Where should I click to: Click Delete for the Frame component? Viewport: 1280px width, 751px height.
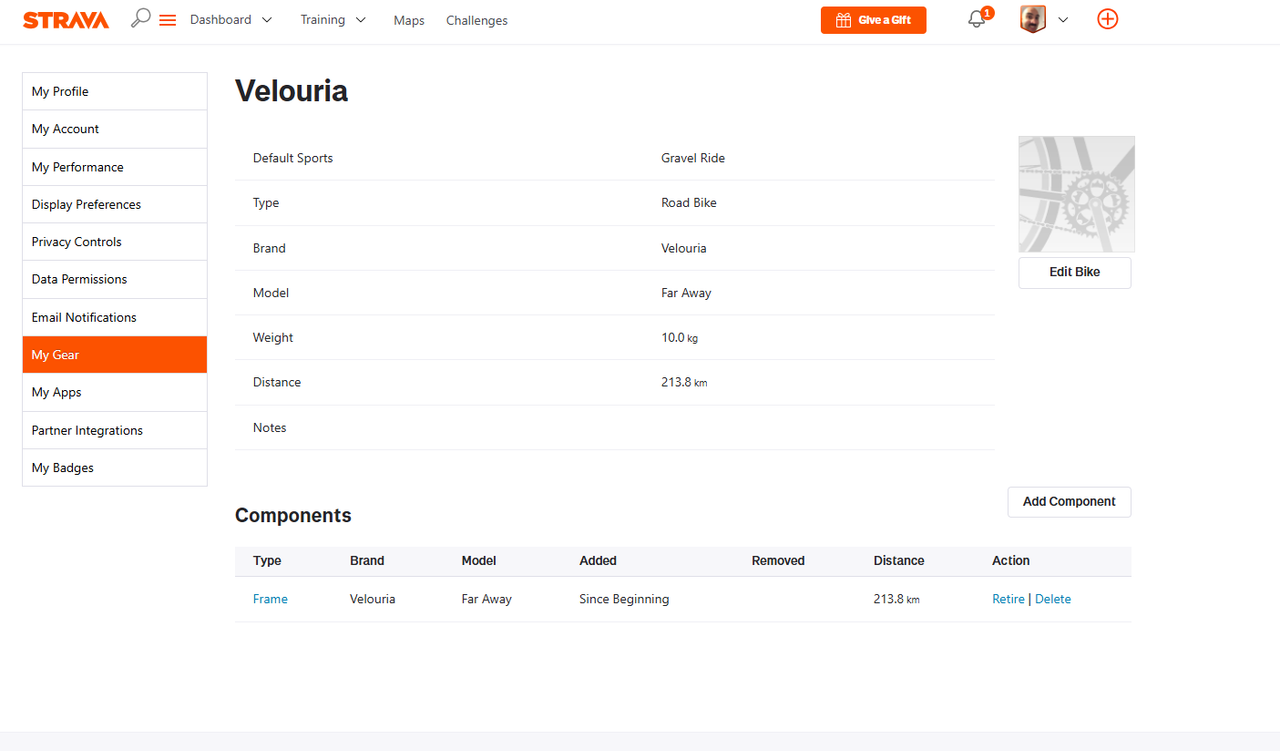tap(1053, 599)
